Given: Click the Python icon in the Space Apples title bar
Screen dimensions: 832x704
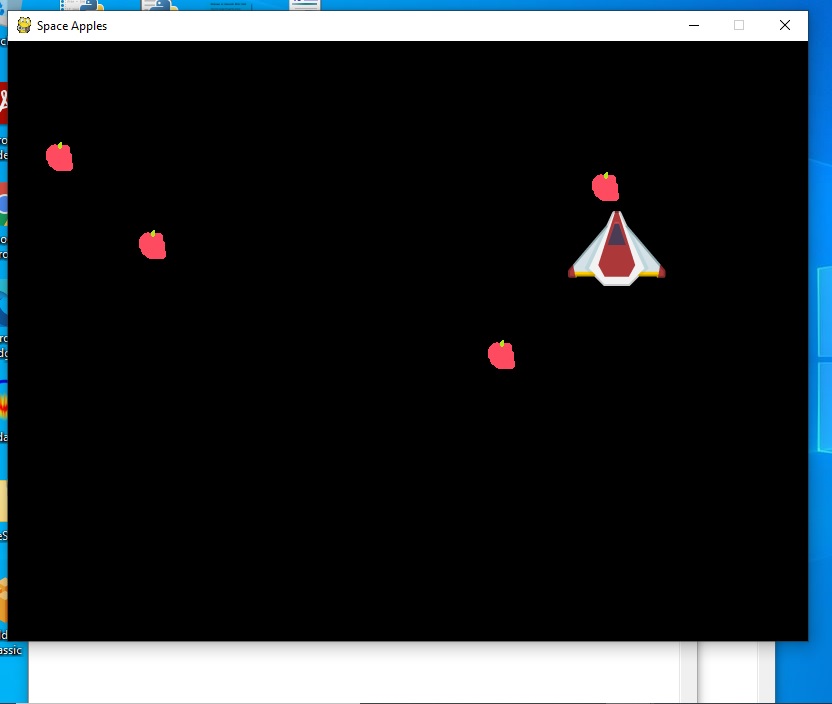Looking at the screenshot, I should [24, 25].
